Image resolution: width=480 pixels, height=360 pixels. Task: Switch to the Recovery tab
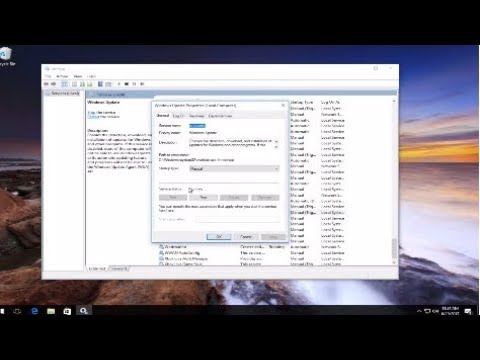click(x=197, y=116)
